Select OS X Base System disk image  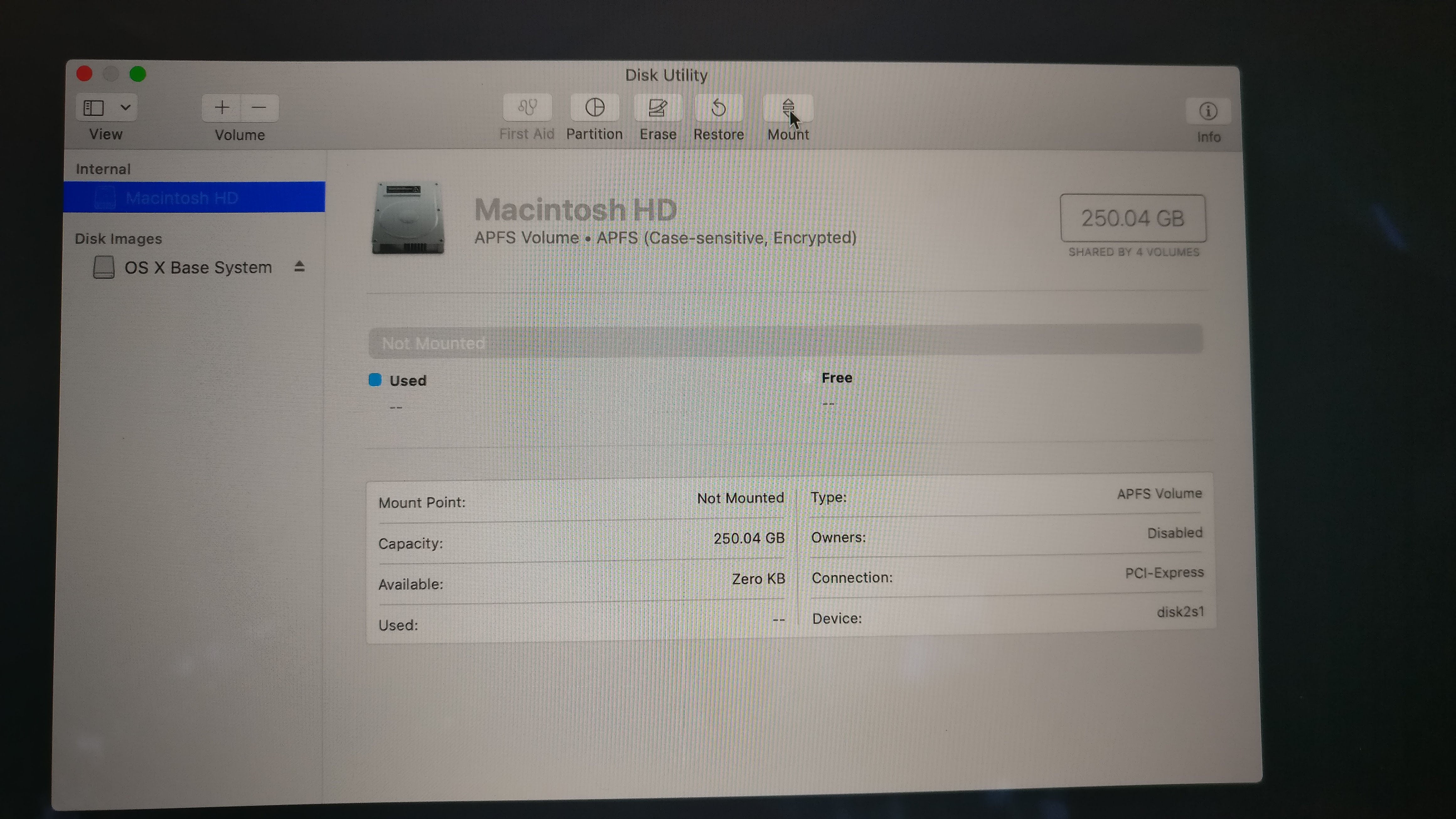tap(198, 267)
